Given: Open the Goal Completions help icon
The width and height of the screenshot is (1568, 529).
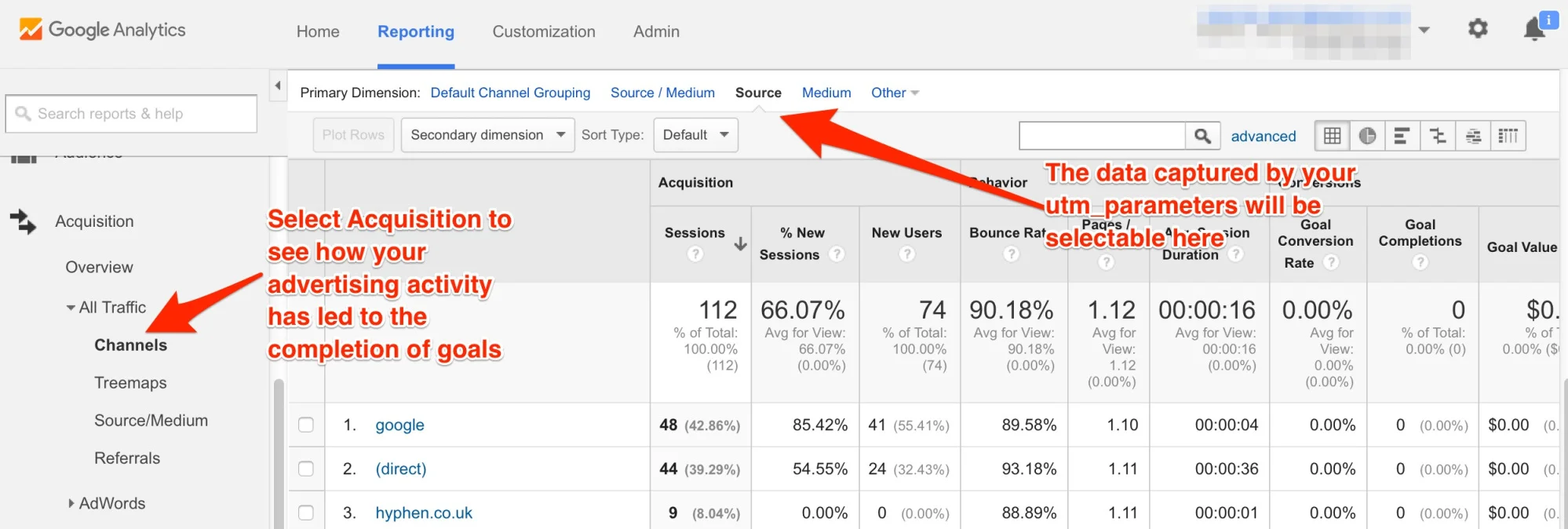Looking at the screenshot, I should tap(1420, 263).
